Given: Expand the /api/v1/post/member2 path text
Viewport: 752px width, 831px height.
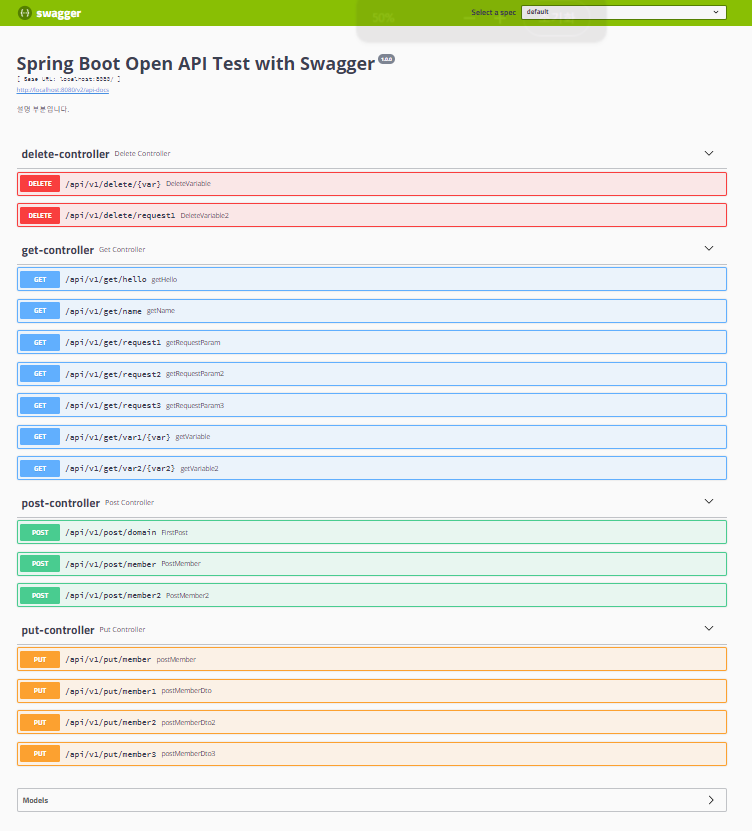Looking at the screenshot, I should (x=113, y=595).
